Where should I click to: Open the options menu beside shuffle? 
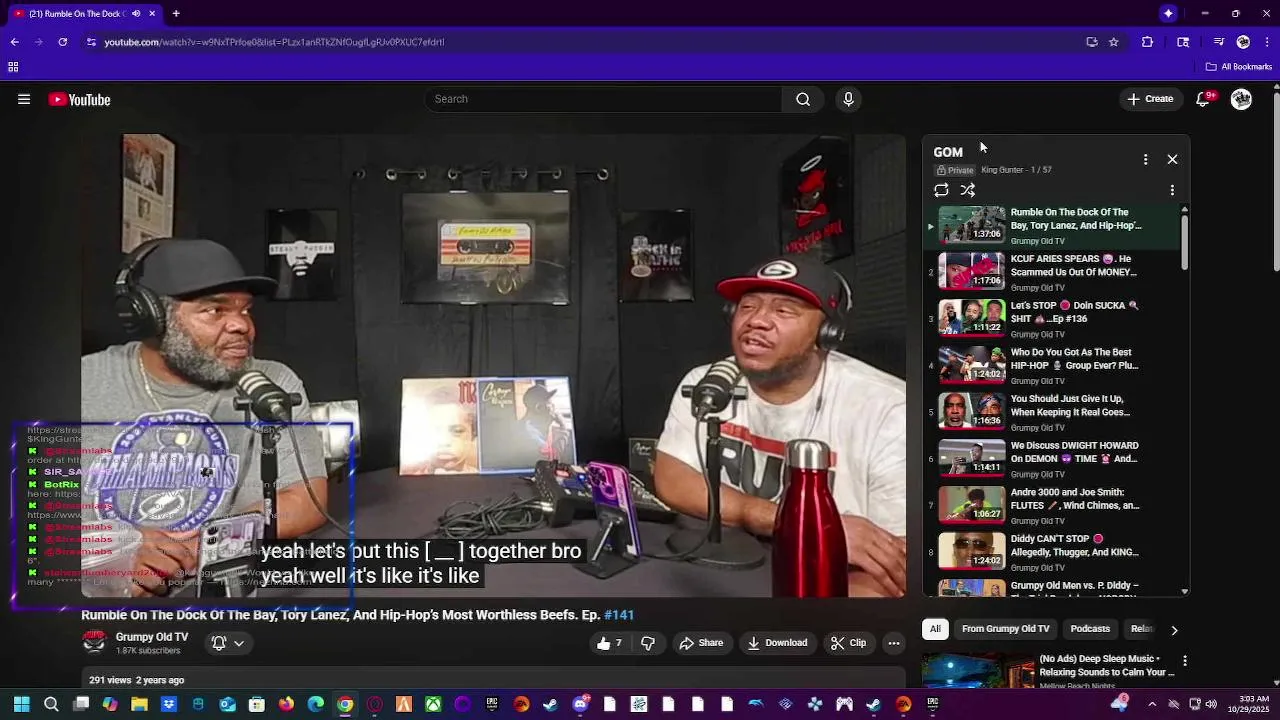click(1172, 190)
